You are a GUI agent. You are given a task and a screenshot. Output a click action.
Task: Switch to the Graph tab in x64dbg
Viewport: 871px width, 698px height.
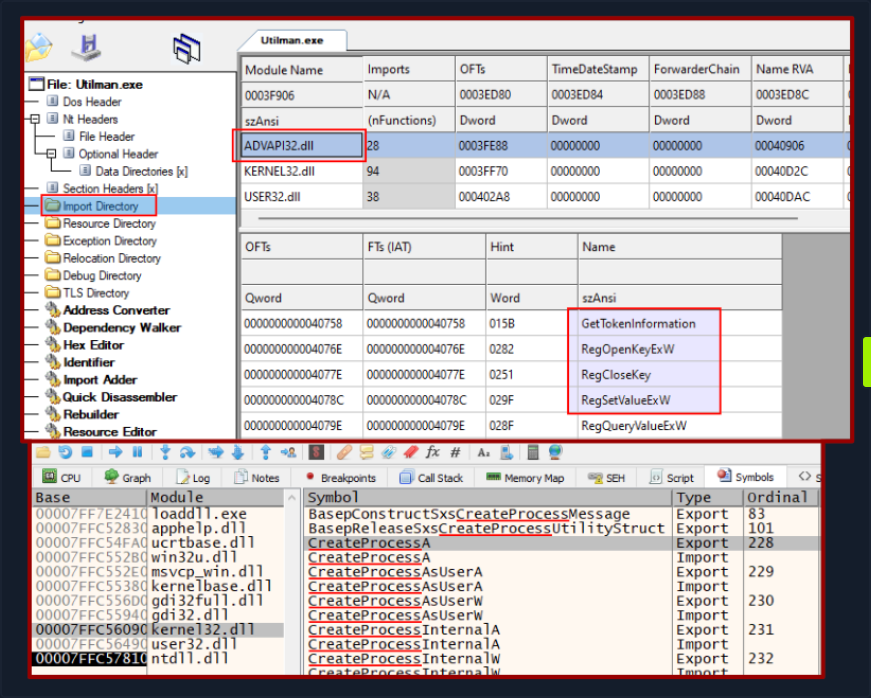click(x=126, y=477)
